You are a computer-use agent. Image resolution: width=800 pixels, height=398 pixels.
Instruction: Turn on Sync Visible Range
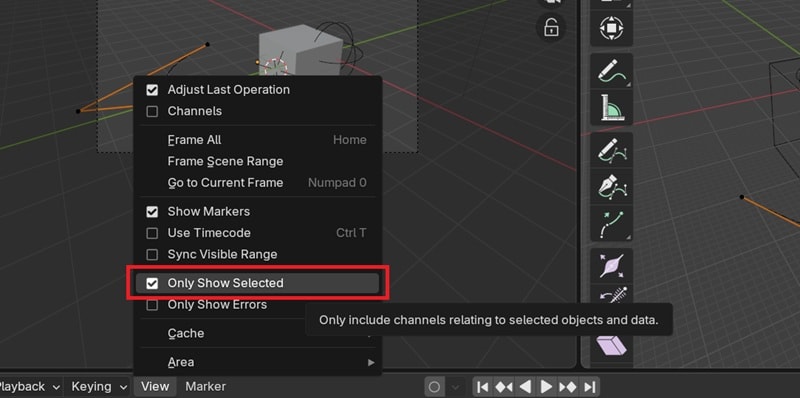[x=152, y=255]
